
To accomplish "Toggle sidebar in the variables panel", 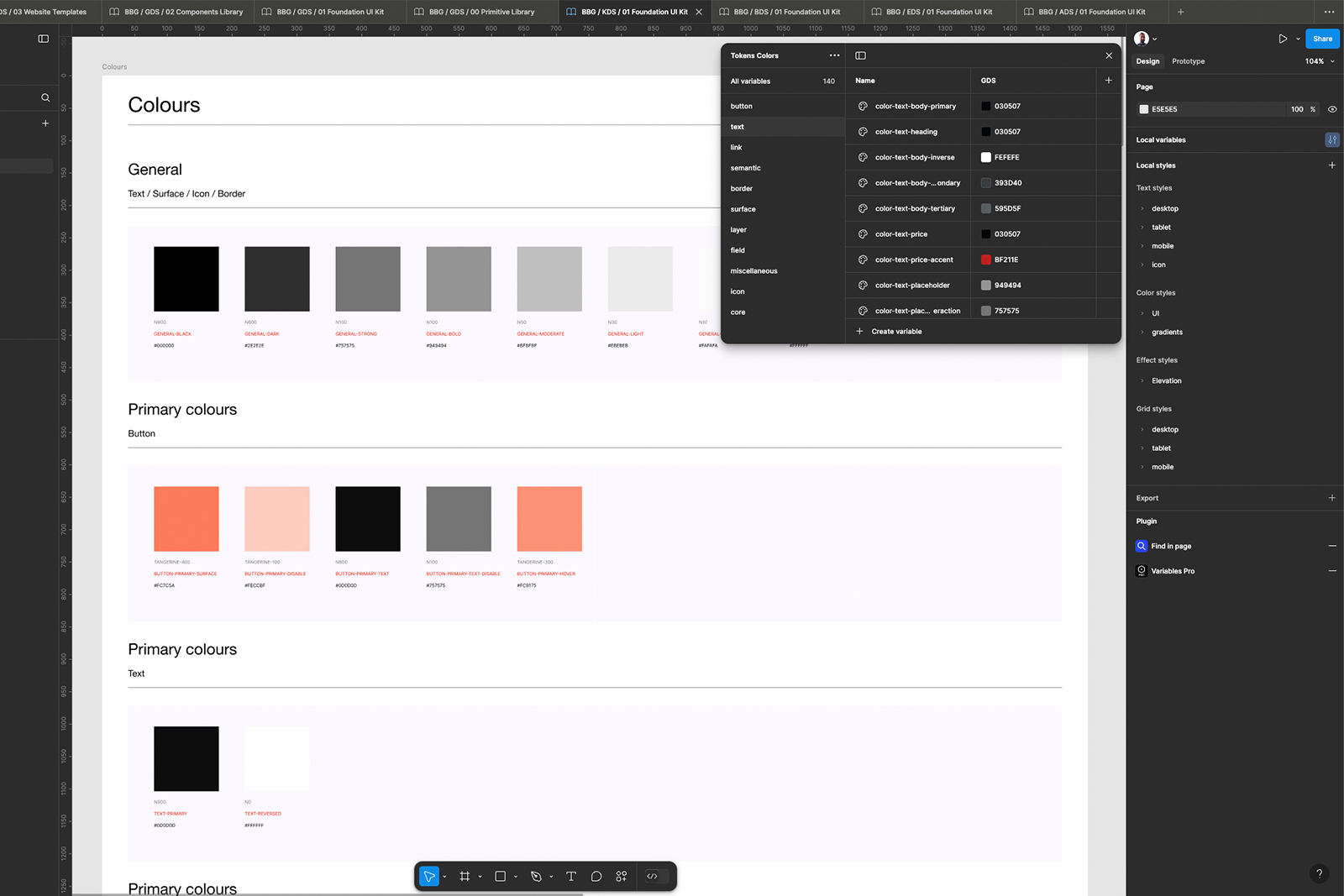I will click(x=860, y=55).
